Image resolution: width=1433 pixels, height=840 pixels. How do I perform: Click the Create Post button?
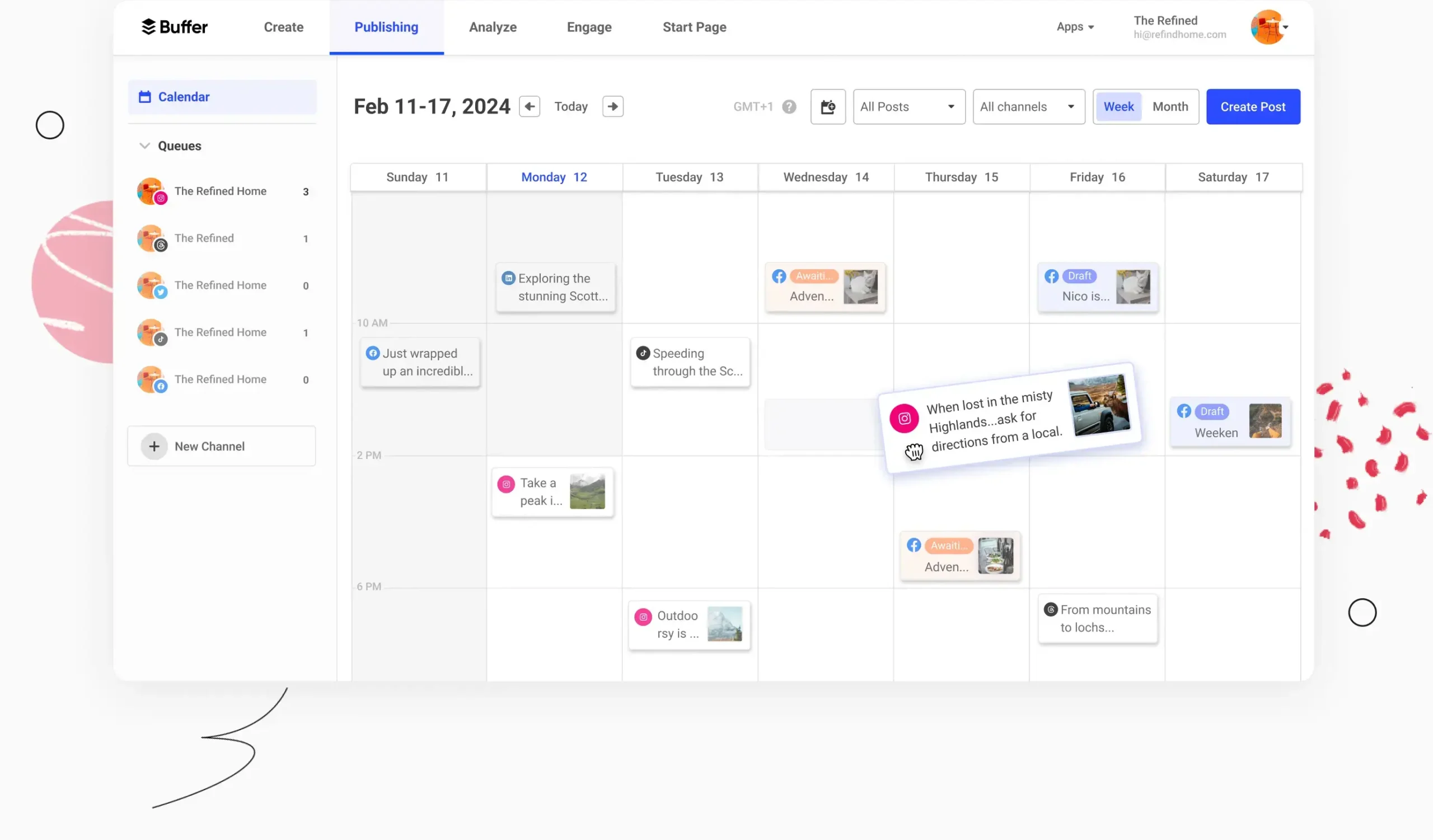[x=1253, y=106]
